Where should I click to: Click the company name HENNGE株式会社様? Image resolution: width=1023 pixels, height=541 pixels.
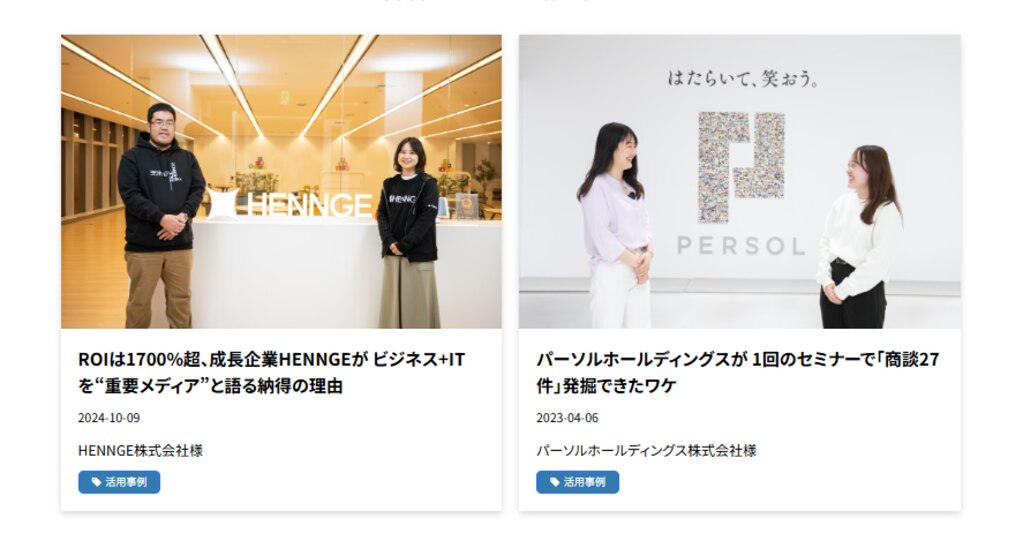(x=140, y=450)
